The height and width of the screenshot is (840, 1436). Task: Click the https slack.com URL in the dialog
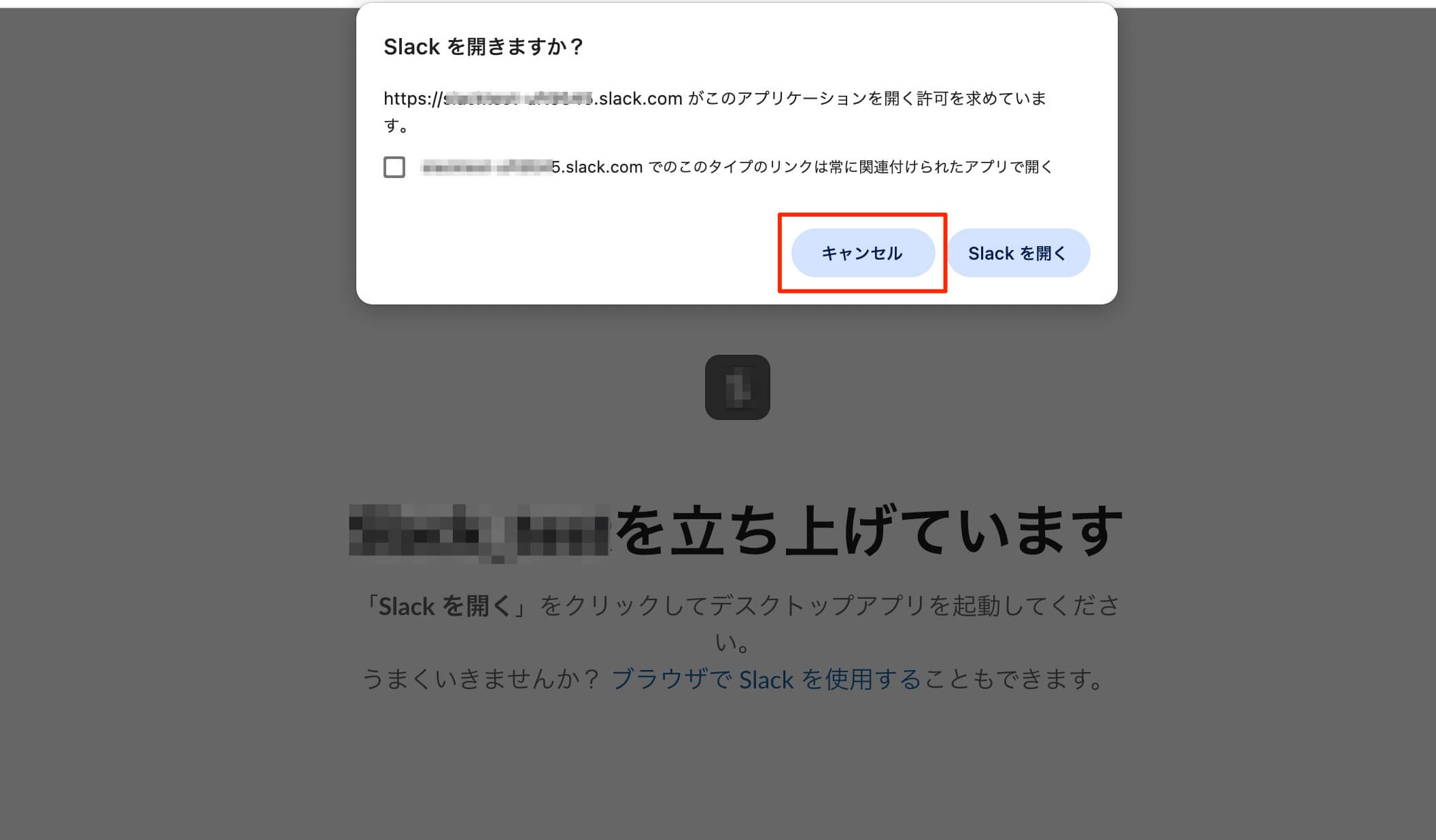pos(532,99)
